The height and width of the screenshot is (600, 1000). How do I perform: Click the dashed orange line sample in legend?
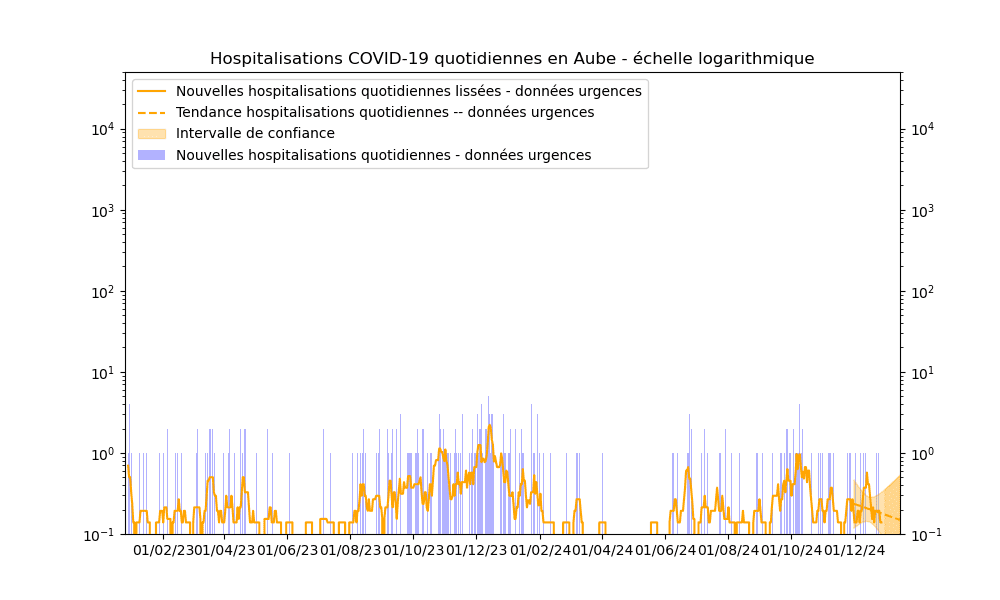tap(152, 113)
